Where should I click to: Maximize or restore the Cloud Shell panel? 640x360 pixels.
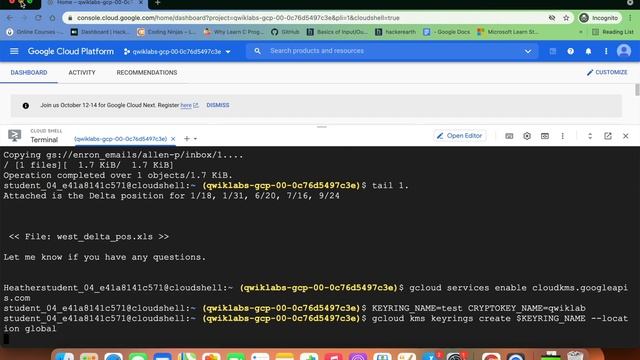pyautogui.click(x=590, y=136)
